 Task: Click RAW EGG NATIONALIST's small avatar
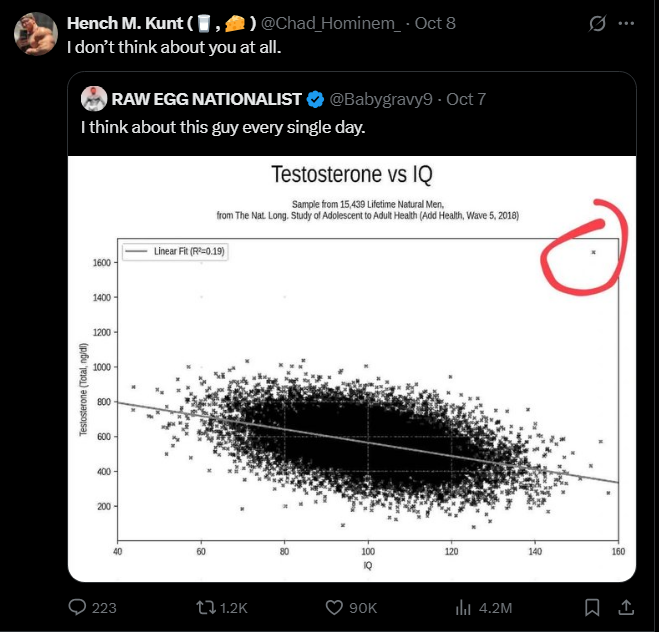click(93, 99)
